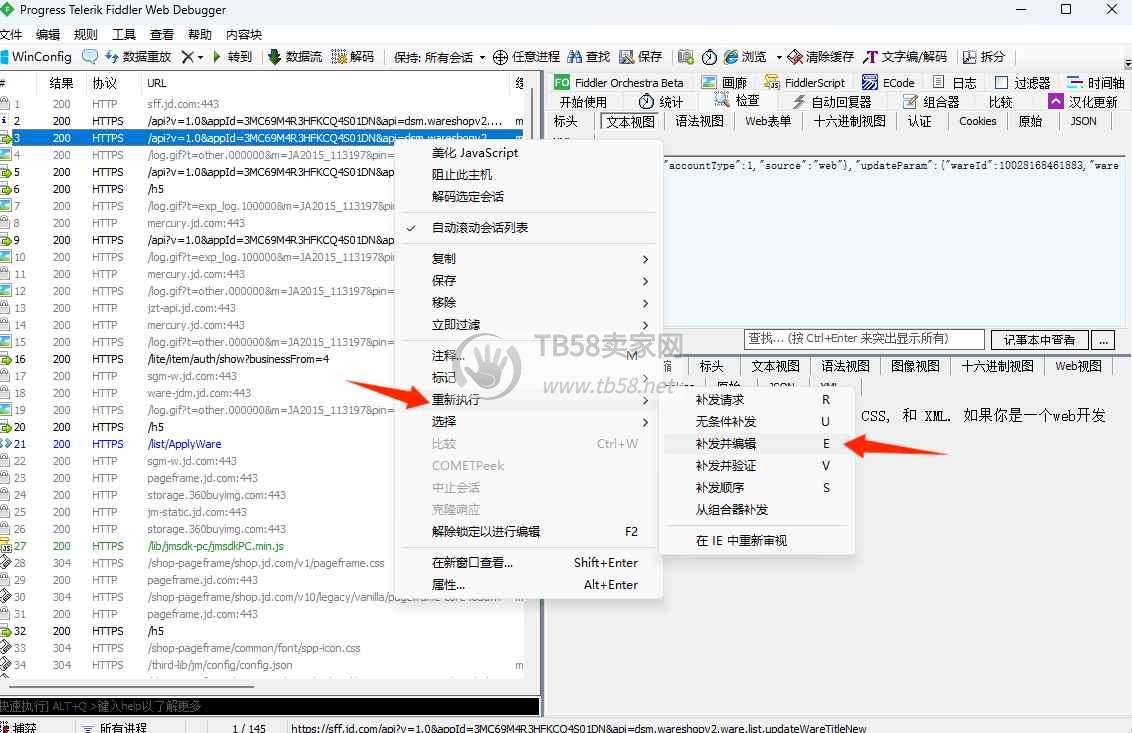Click the 转到 go arrow icon
The height and width of the screenshot is (733, 1132).
pos(217,56)
